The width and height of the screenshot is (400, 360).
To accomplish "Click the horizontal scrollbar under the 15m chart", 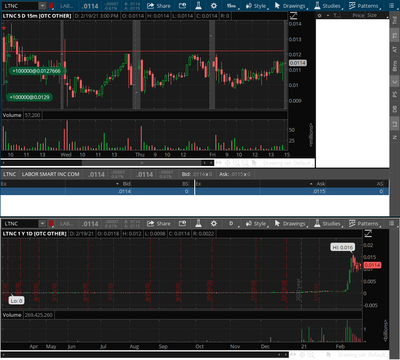I will 107,163.
